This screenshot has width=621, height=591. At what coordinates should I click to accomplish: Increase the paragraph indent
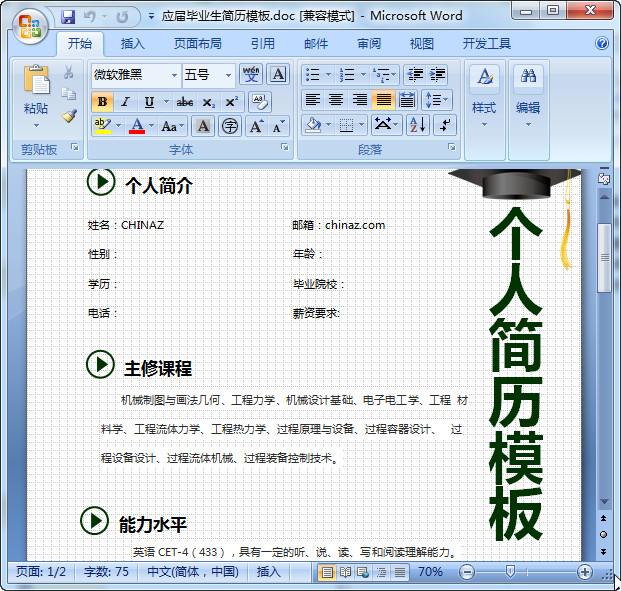click(437, 74)
